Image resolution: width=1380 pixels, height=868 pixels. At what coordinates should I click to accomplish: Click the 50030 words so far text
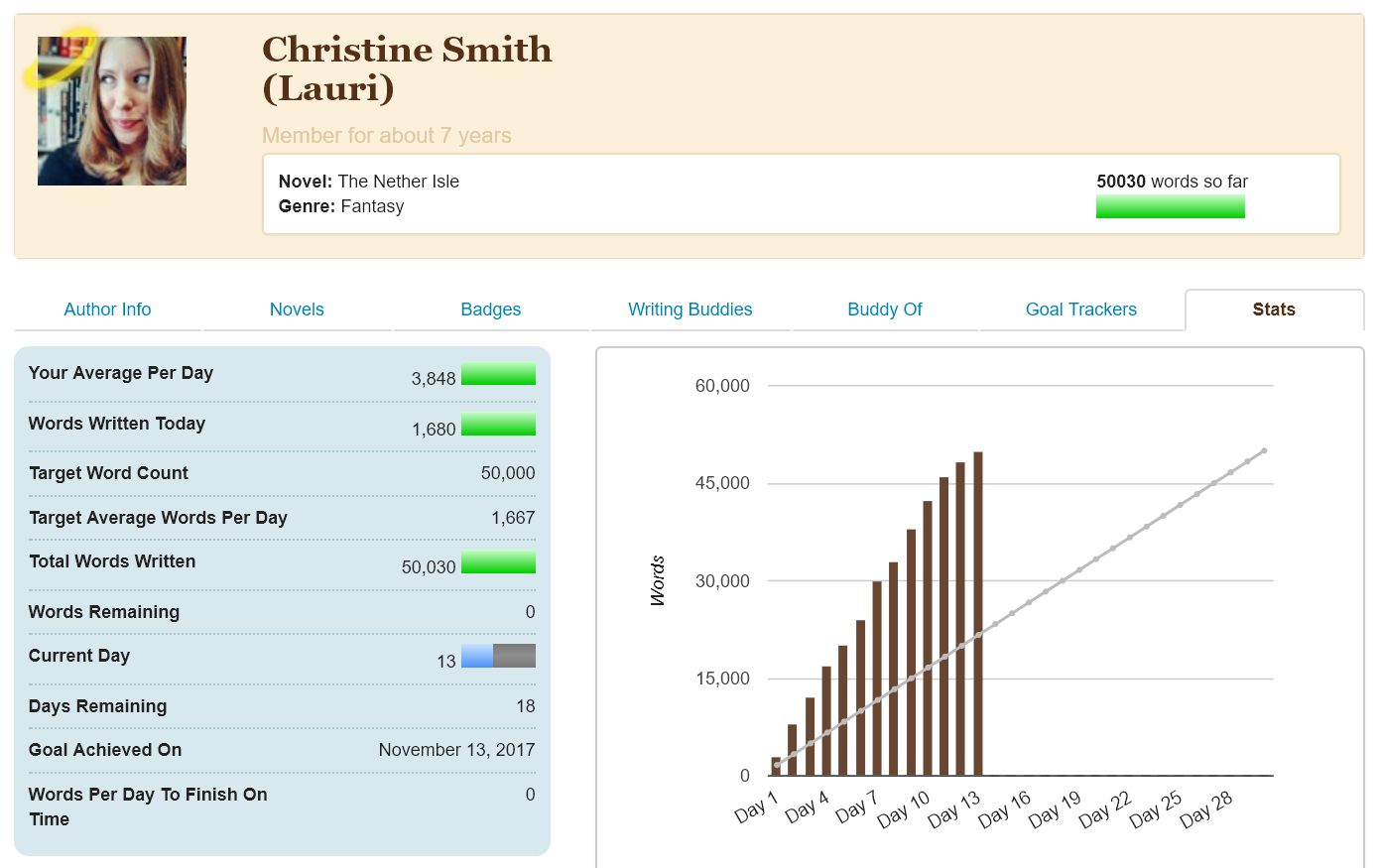(x=1173, y=182)
